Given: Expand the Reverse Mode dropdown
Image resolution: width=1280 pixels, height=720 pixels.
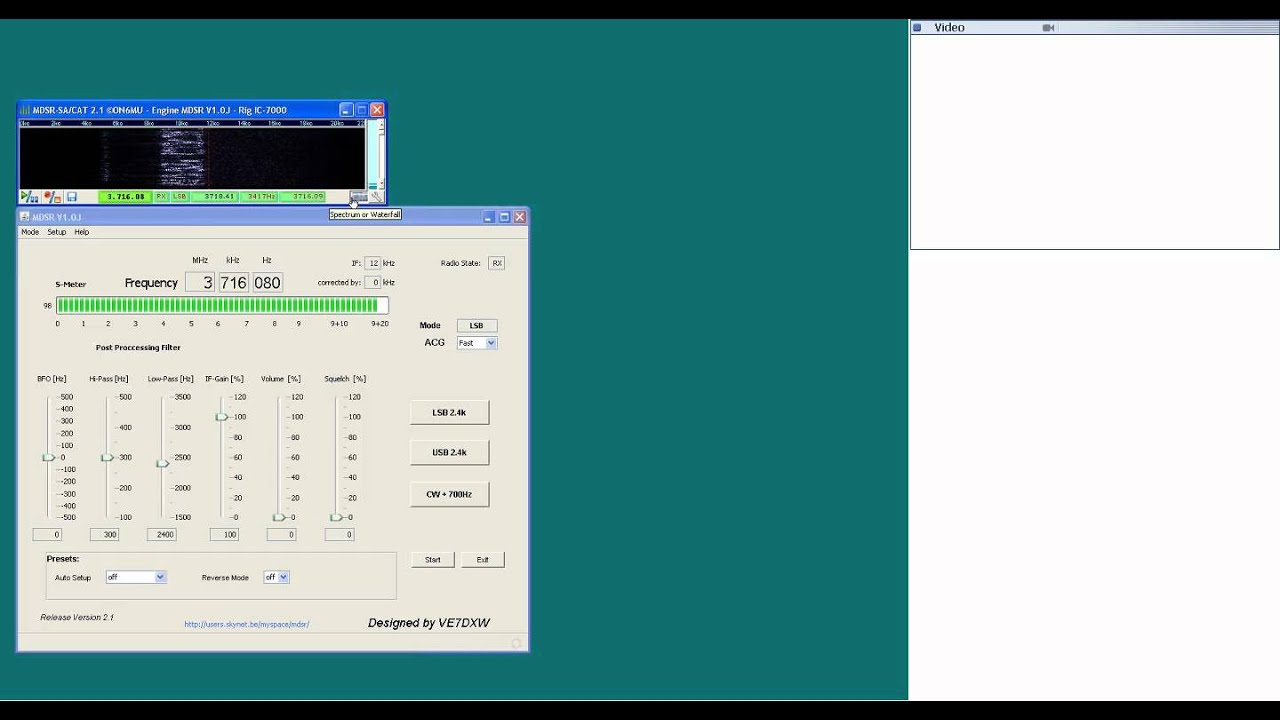Looking at the screenshot, I should pyautogui.click(x=284, y=577).
